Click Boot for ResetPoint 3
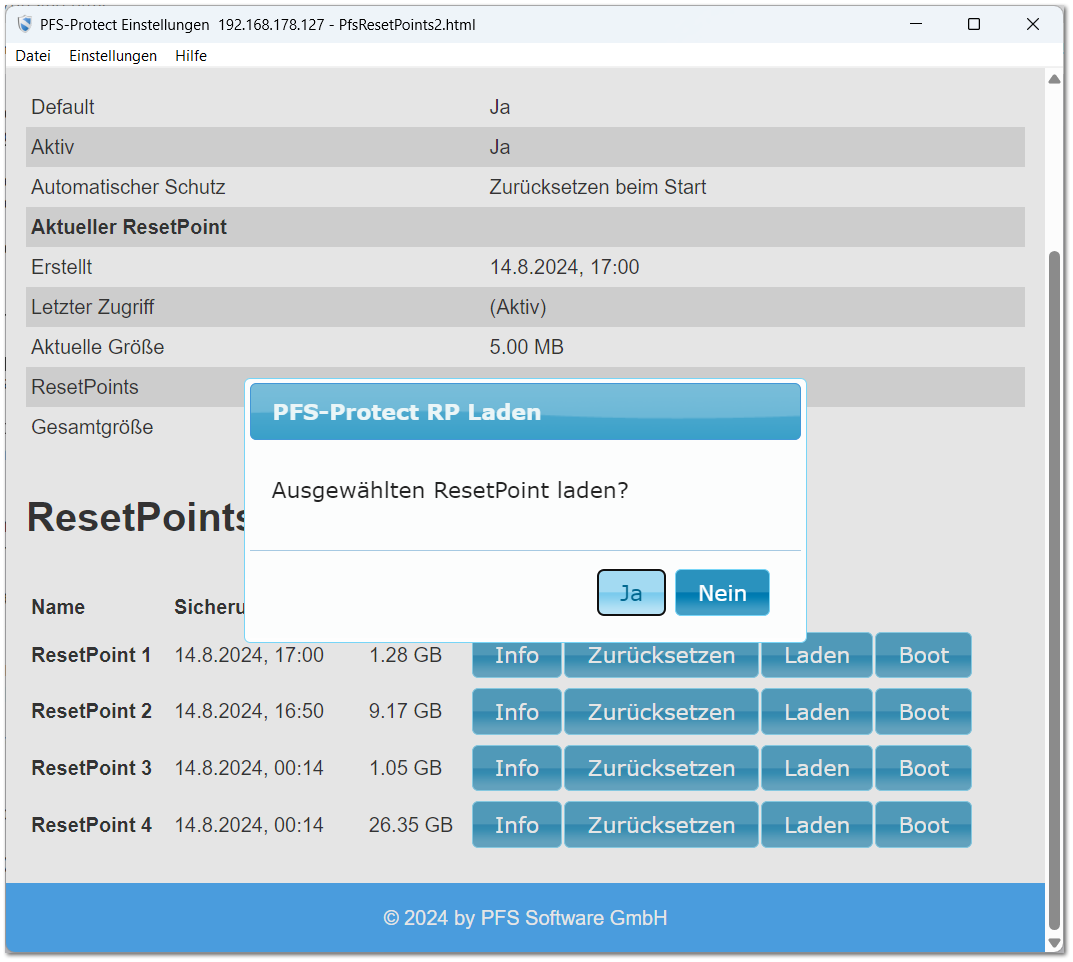This screenshot has width=1073, height=962. click(923, 768)
